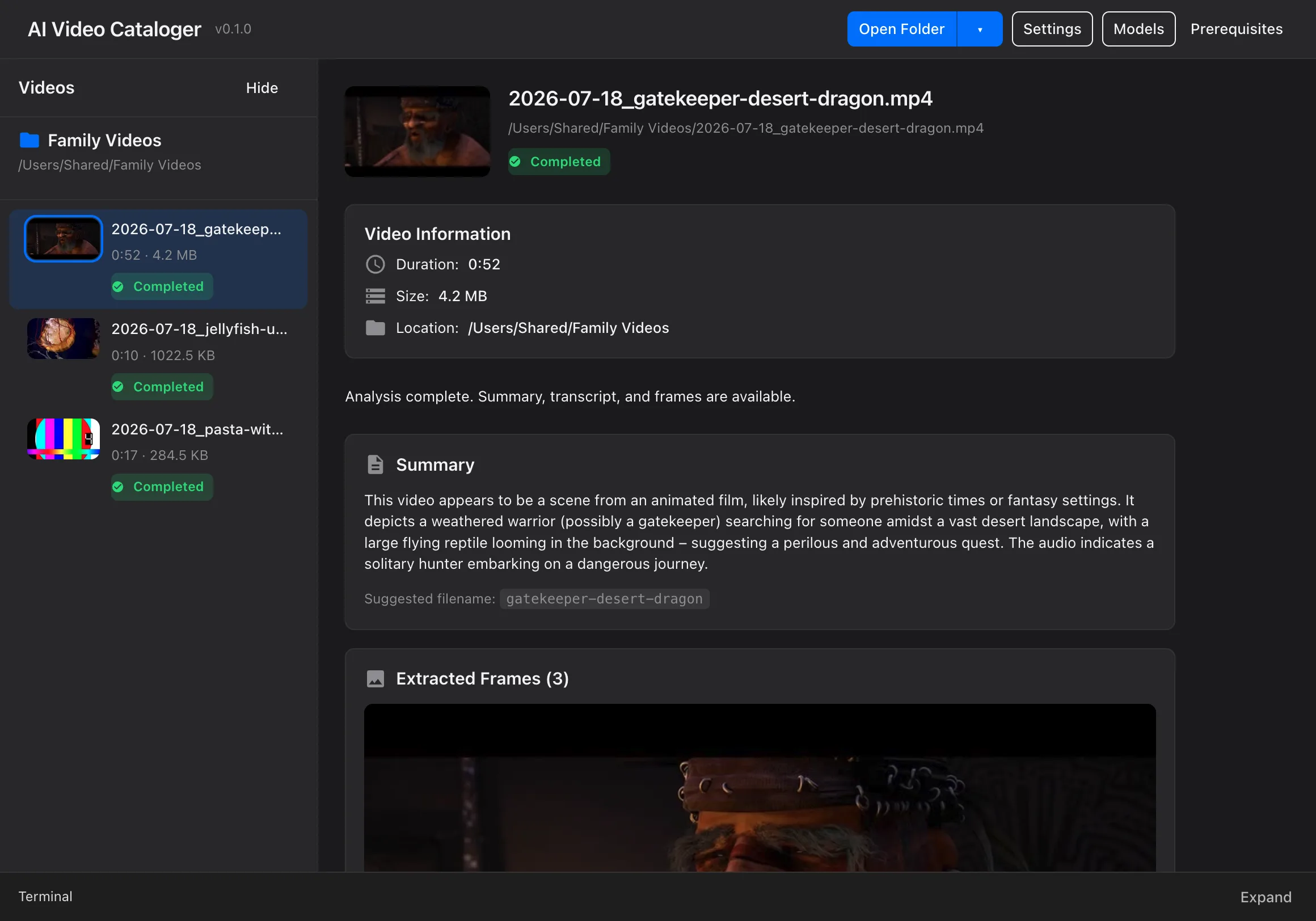Click Completed badge under pasta list item
Viewport: 1316px width, 921px height.
click(162, 486)
